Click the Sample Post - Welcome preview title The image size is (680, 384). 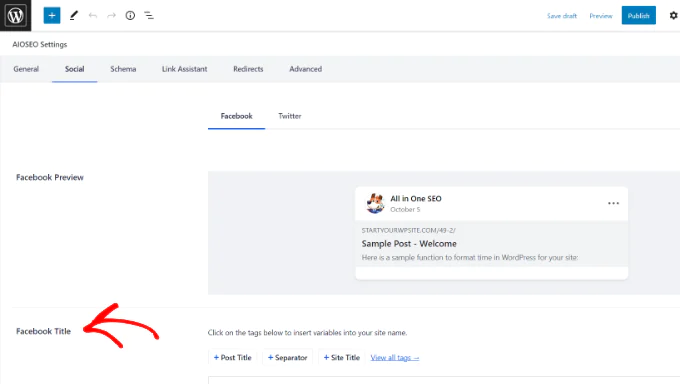pyautogui.click(x=409, y=244)
